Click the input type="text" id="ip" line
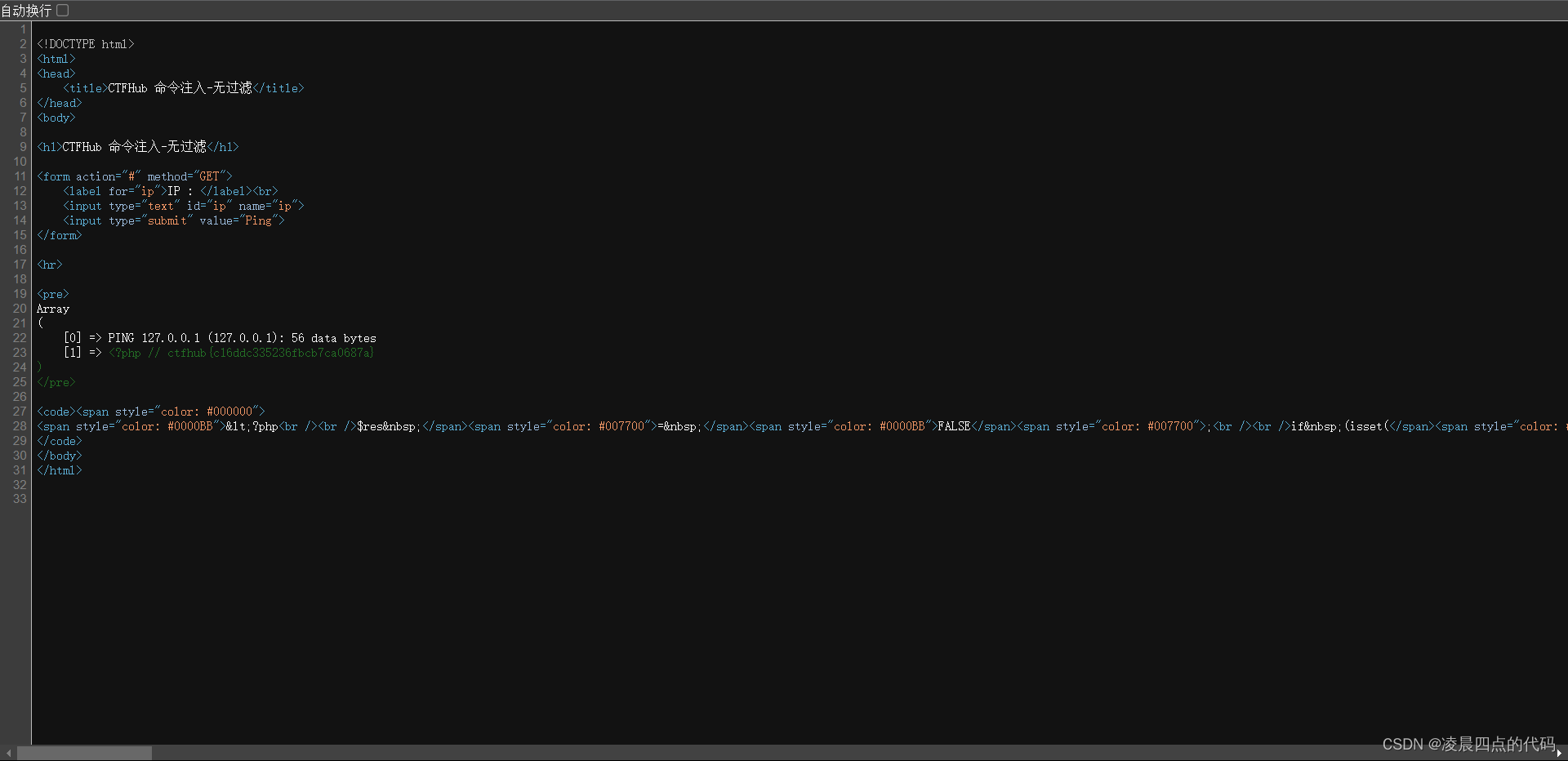1568x761 pixels. point(184,206)
